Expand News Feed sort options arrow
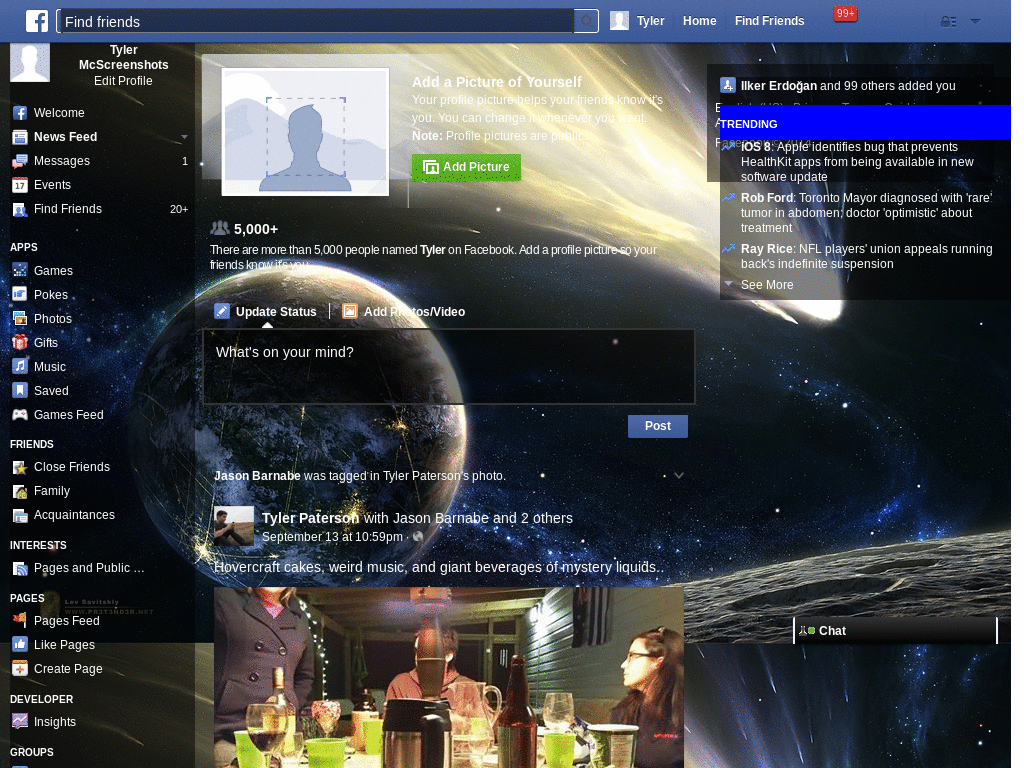This screenshot has width=1024, height=768. tap(184, 137)
